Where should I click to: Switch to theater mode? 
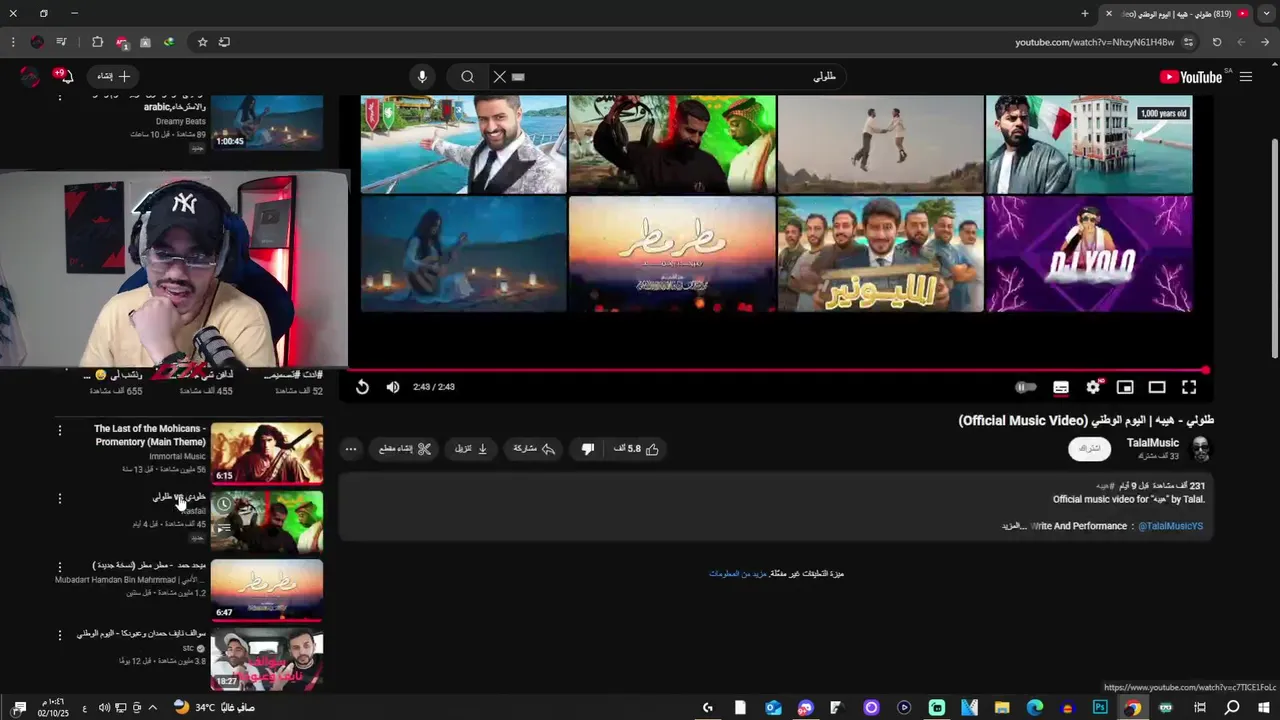(x=1157, y=387)
